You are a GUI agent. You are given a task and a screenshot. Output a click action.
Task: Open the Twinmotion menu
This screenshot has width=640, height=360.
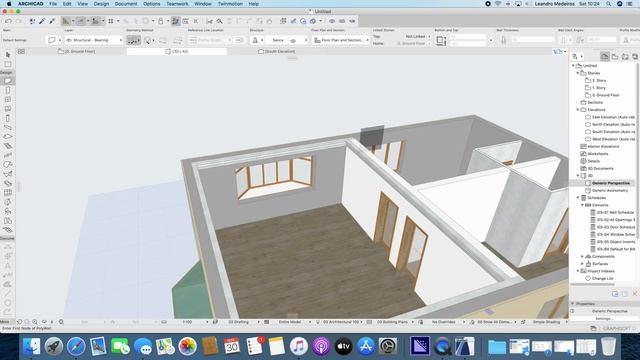point(230,4)
